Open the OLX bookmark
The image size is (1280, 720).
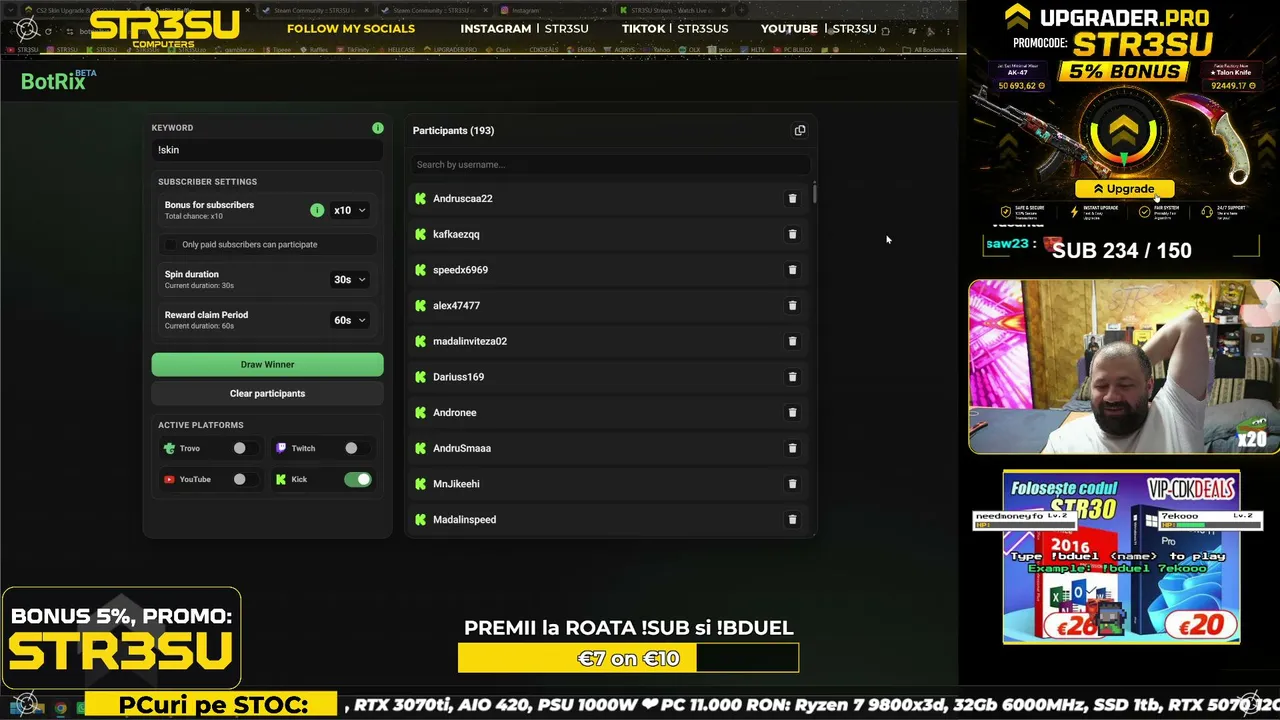[690, 49]
